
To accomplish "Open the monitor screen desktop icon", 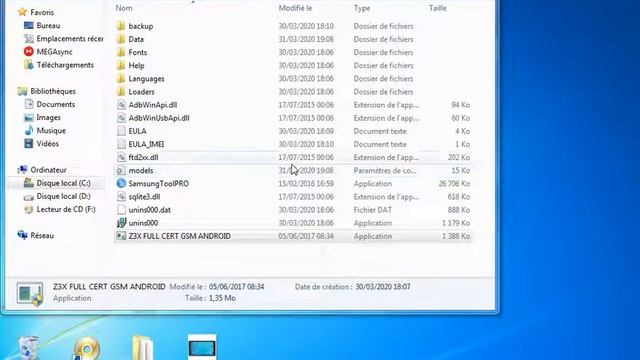I will (x=202, y=347).
